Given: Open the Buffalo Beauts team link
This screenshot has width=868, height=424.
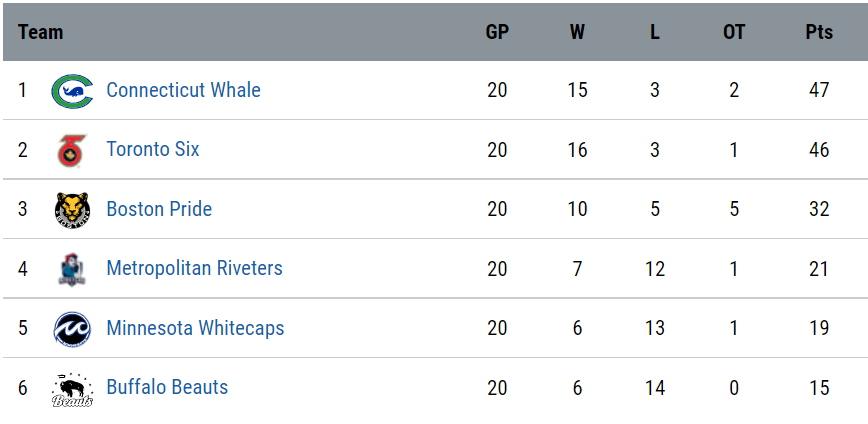Looking at the screenshot, I should 167,387.
